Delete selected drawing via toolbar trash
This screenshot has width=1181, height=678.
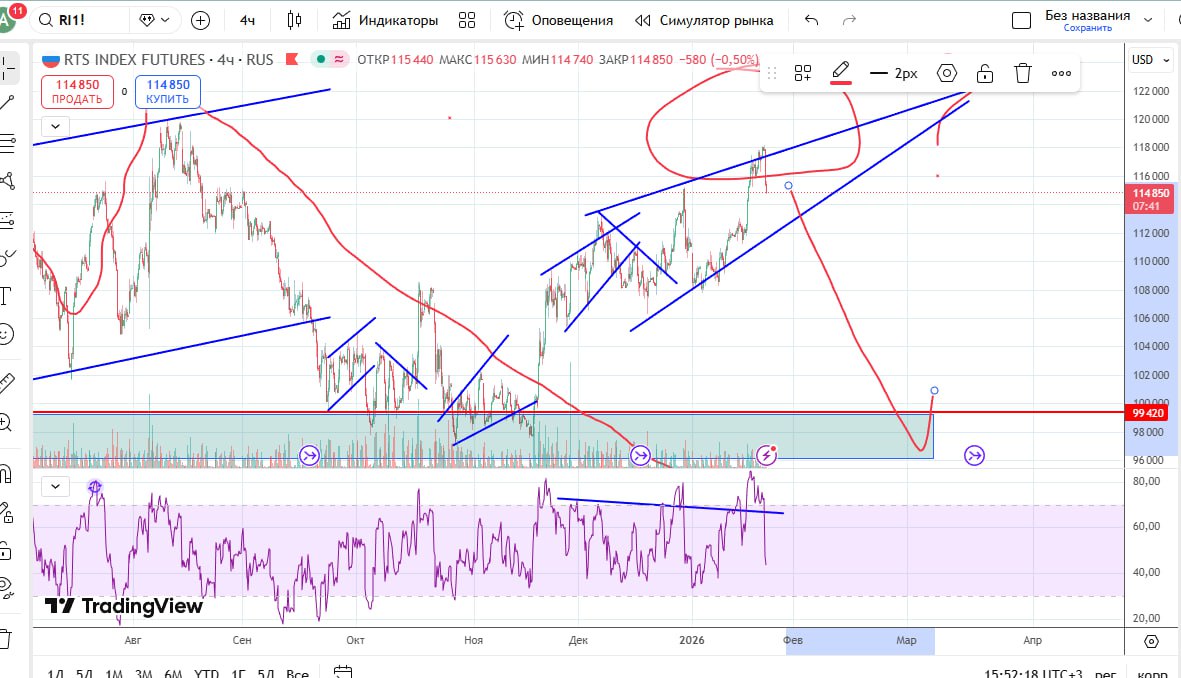tap(1022, 73)
